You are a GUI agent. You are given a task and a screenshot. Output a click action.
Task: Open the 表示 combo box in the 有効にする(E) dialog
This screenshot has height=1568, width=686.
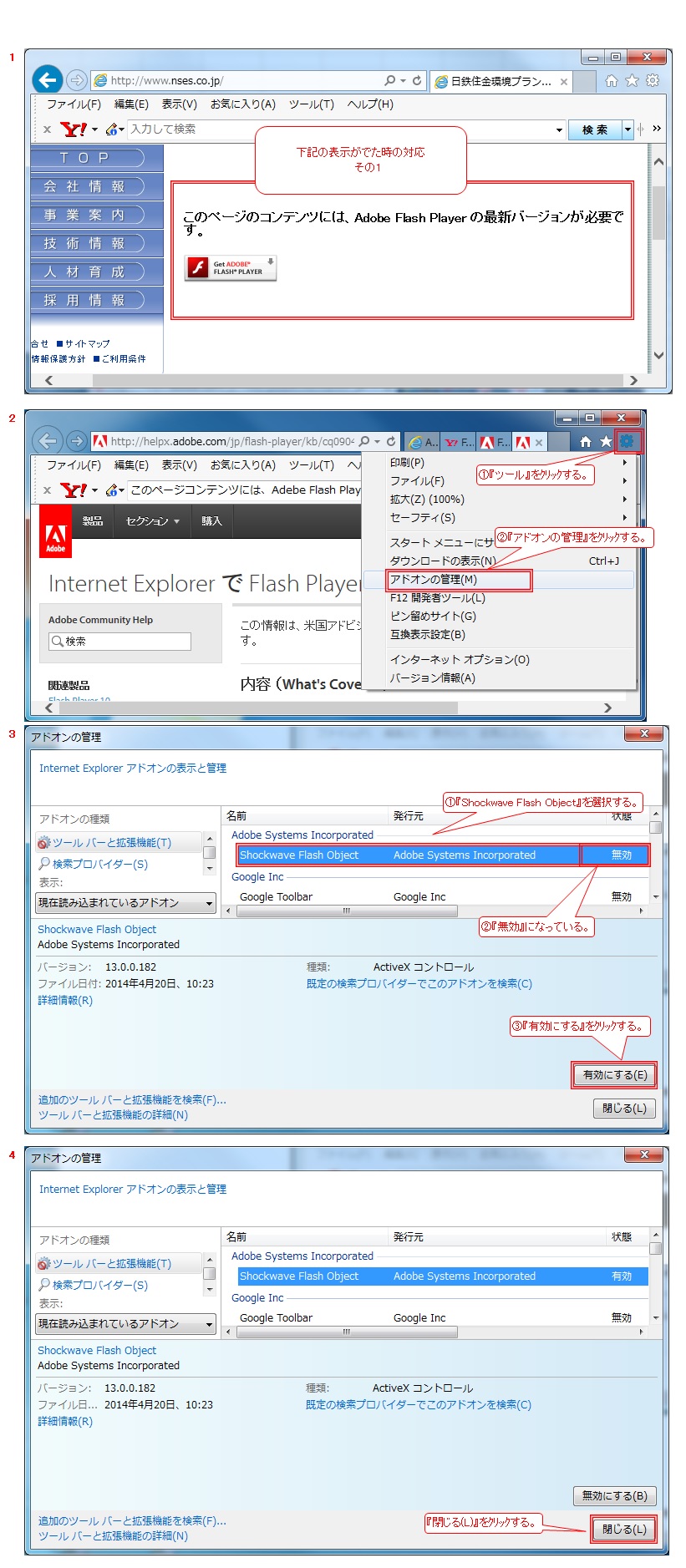coord(126,903)
